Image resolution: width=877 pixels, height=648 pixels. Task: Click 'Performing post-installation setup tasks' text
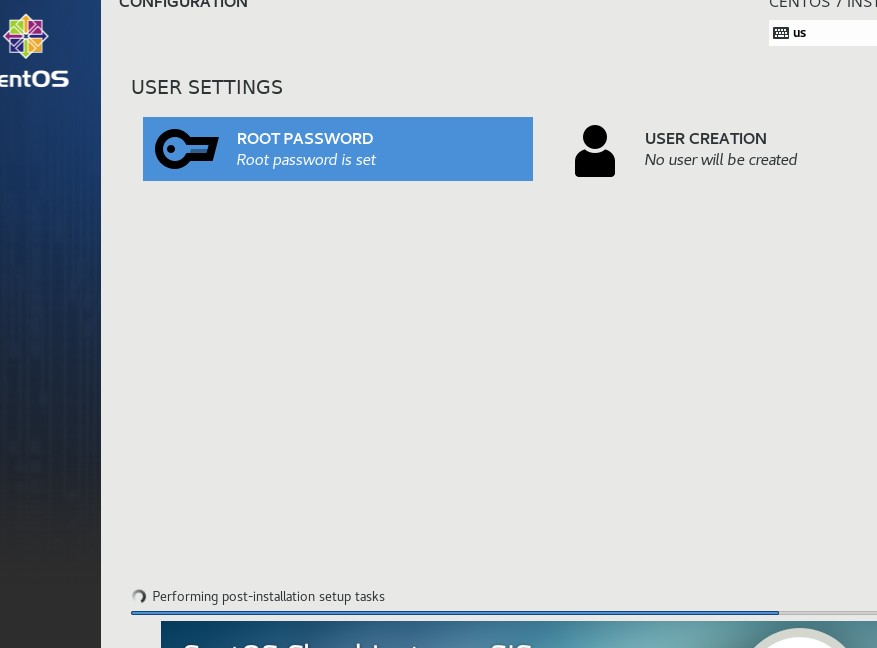tap(268, 597)
